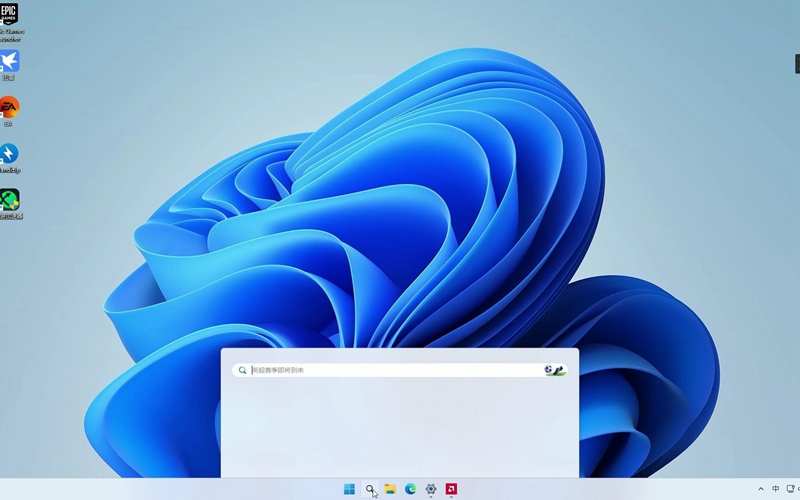800x500 pixels.
Task: Open the blue bird app desktop shortcut
Action: tap(9, 61)
